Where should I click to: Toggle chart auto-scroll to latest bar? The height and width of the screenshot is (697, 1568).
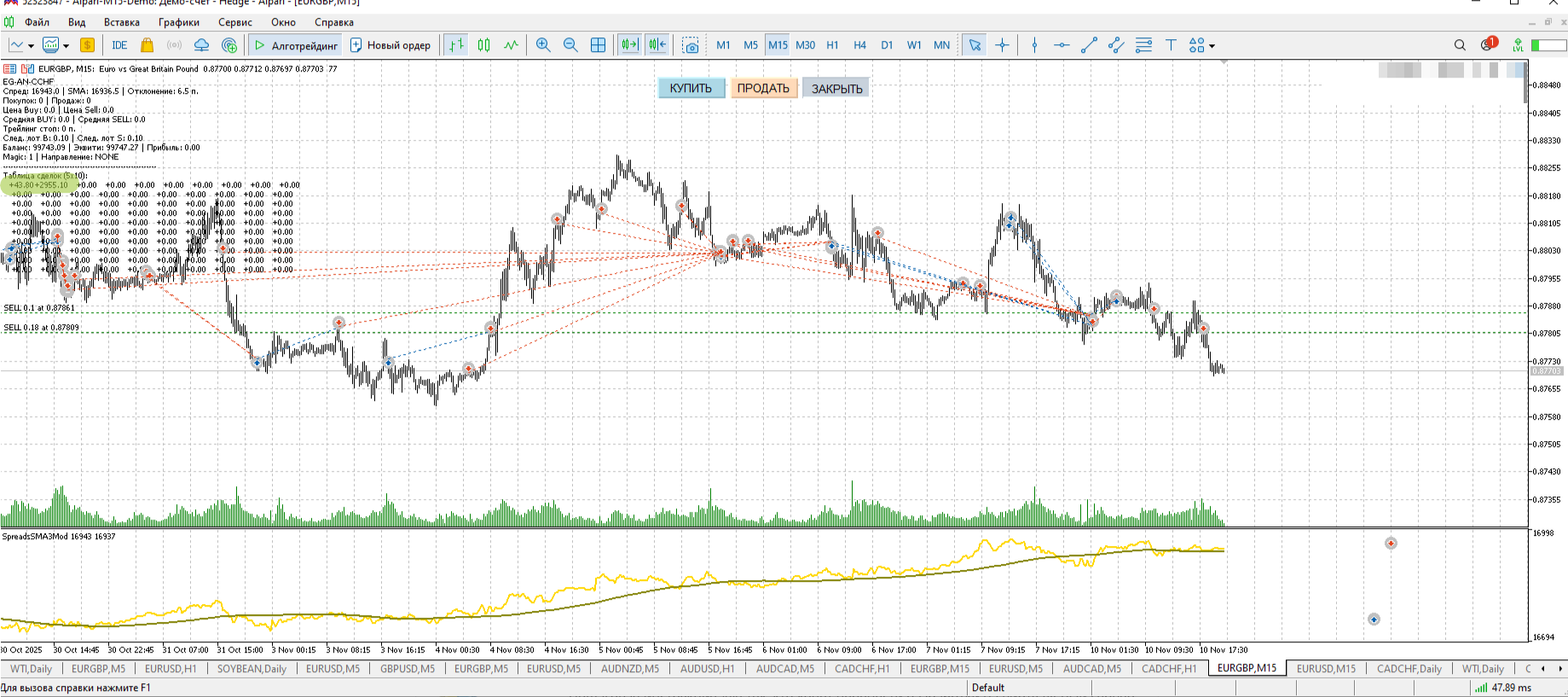pos(629,45)
